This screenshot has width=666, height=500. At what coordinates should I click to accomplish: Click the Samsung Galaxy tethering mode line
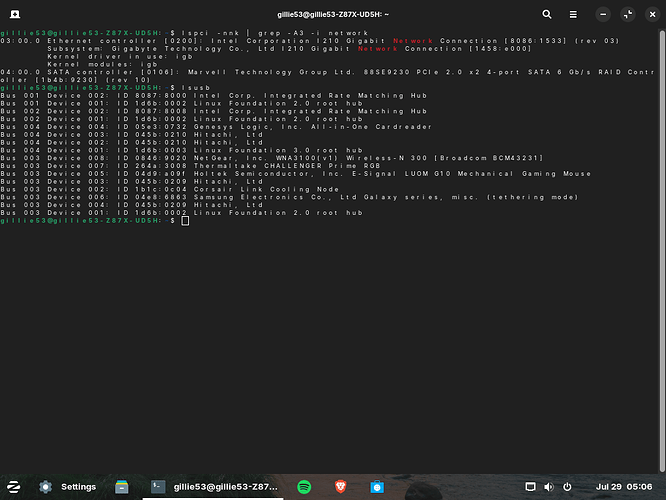pos(290,197)
